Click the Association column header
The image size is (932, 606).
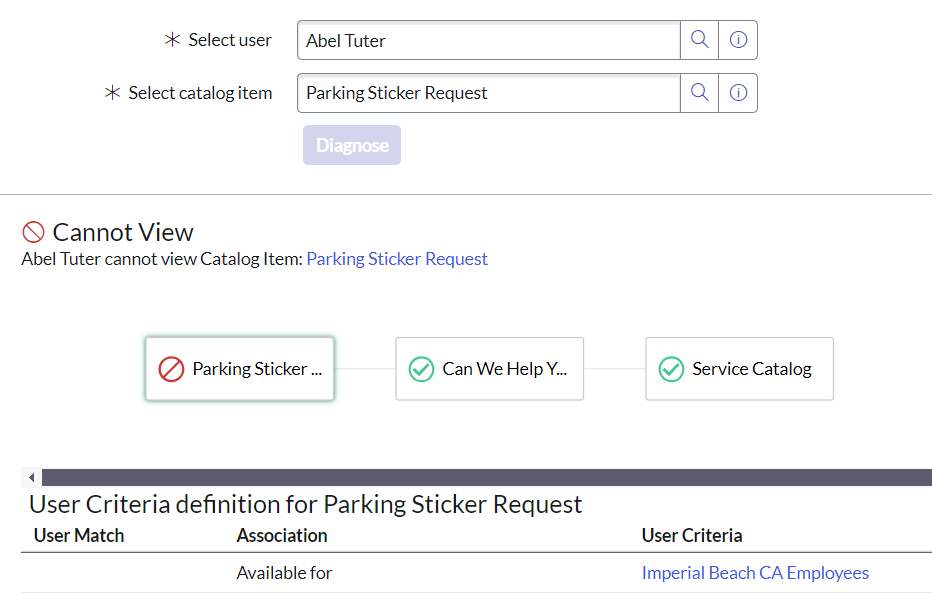pyautogui.click(x=282, y=535)
